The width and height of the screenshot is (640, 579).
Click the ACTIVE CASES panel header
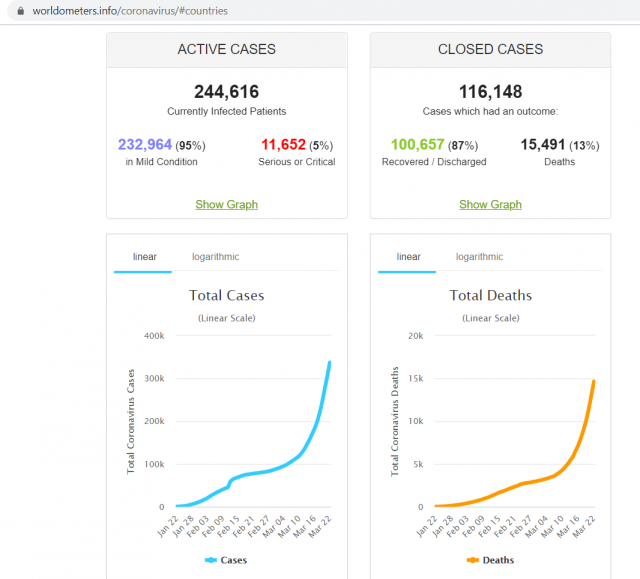tap(226, 49)
